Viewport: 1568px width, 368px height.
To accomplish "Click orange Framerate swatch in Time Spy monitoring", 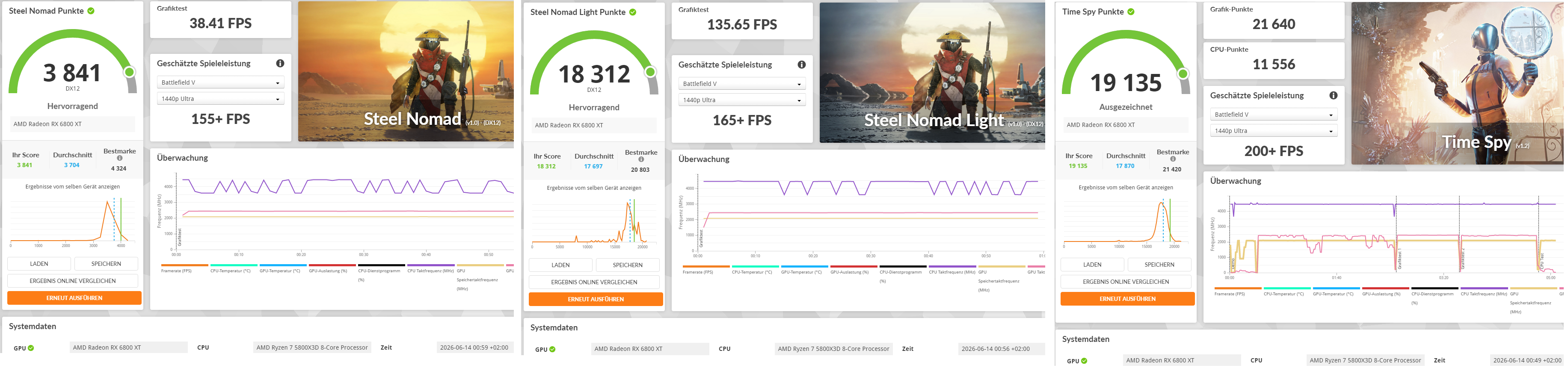I will click(1237, 289).
